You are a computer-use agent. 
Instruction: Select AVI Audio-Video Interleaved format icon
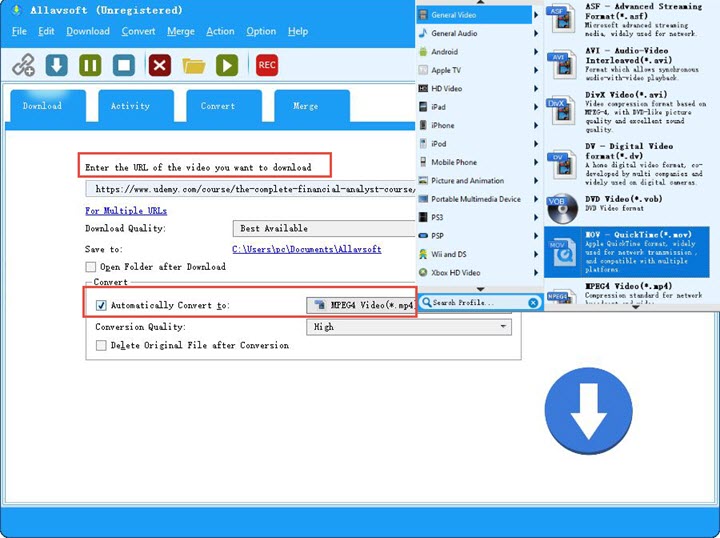pyautogui.click(x=561, y=64)
